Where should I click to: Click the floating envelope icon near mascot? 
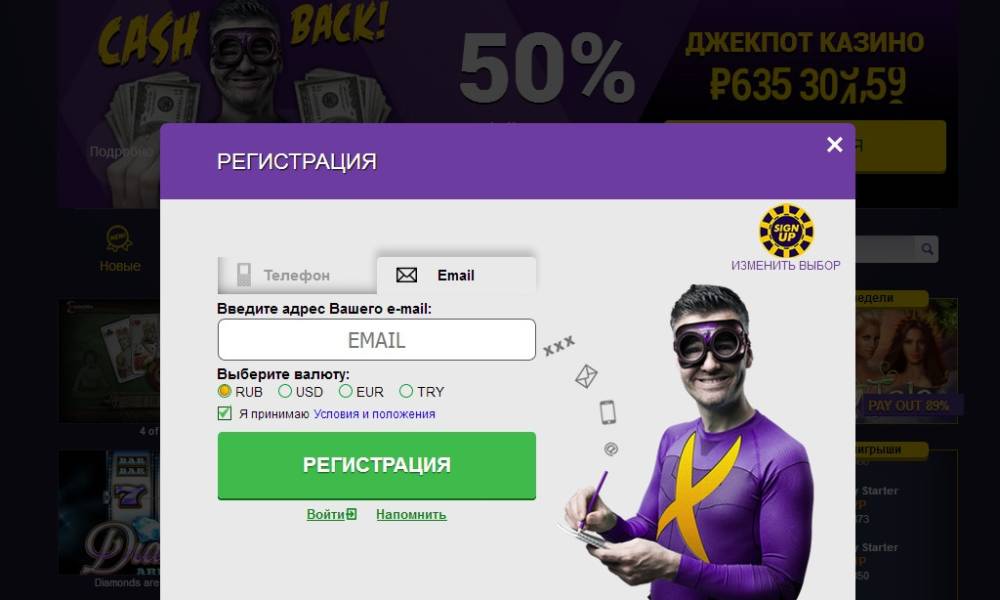tap(586, 376)
